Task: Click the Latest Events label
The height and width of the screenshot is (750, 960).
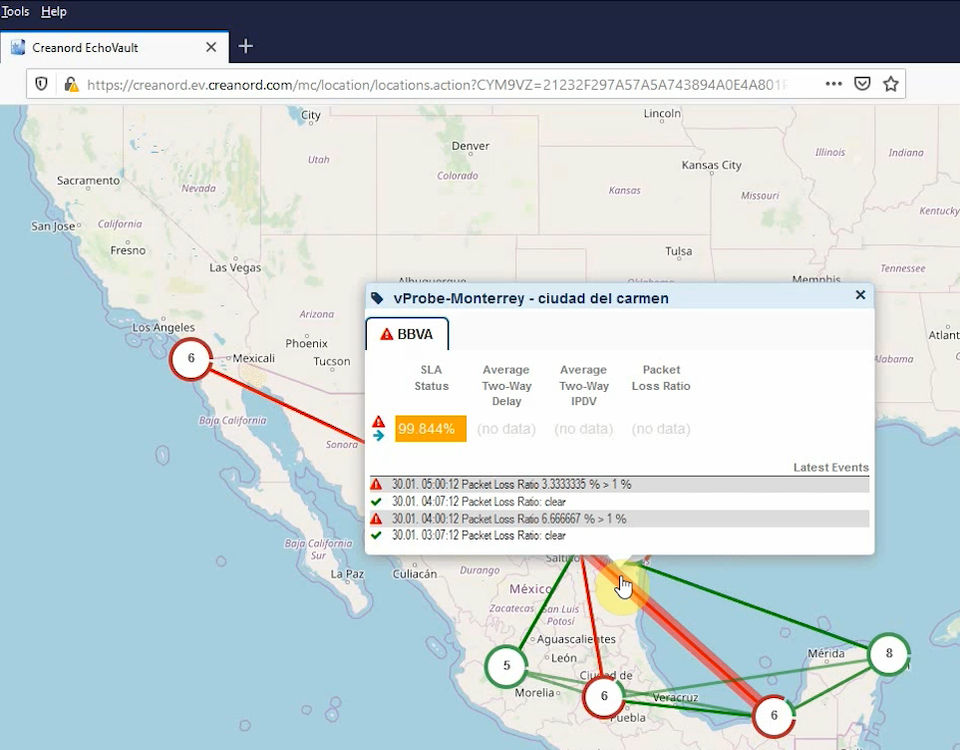Action: click(x=831, y=467)
